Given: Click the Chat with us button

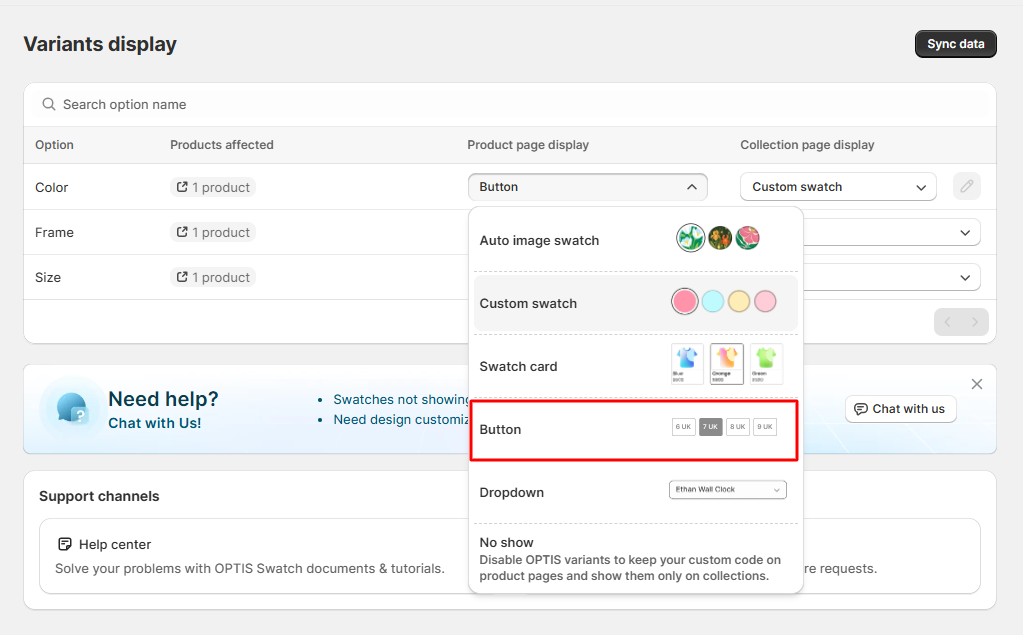Looking at the screenshot, I should [900, 409].
